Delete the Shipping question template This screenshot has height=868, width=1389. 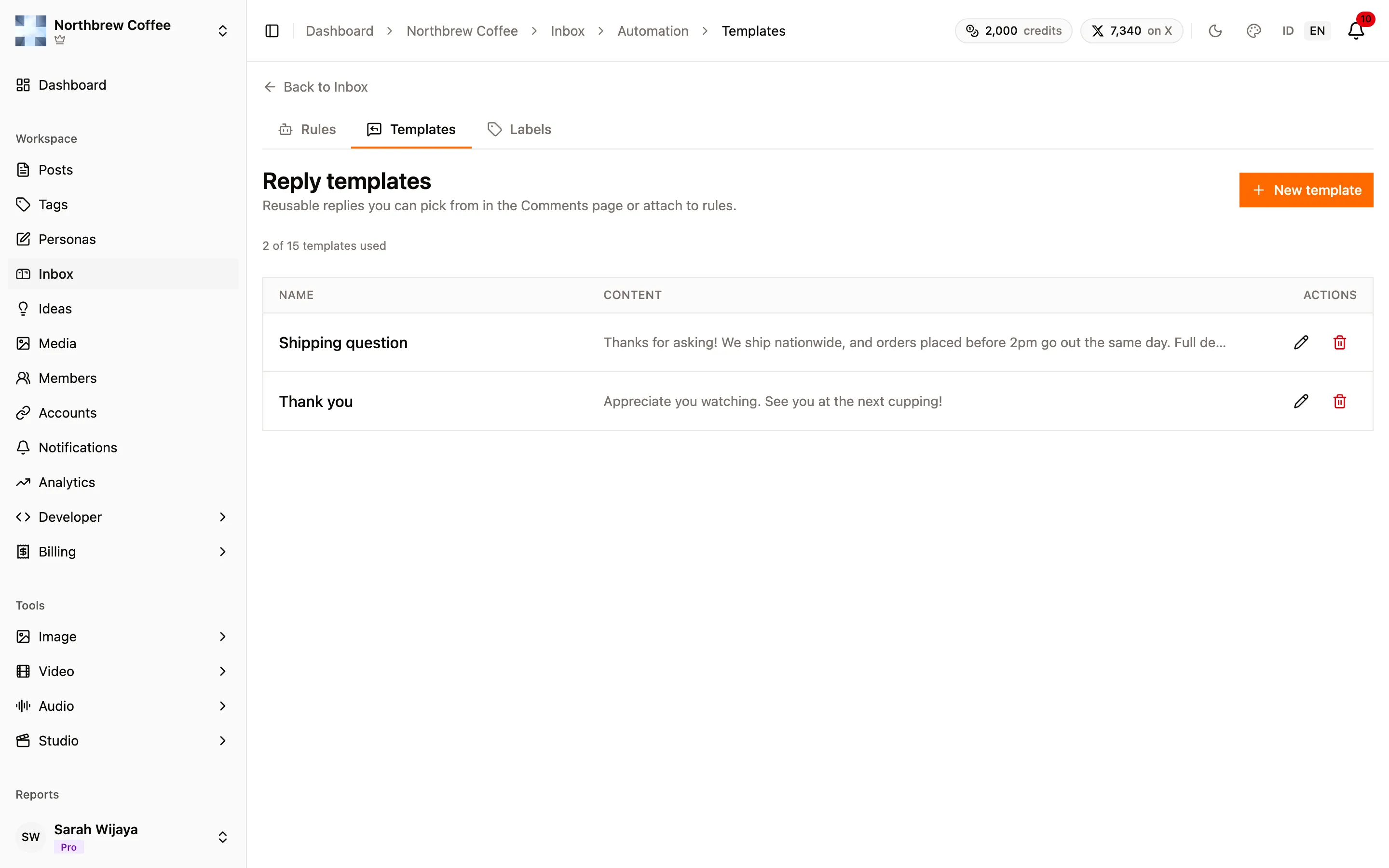click(1339, 342)
